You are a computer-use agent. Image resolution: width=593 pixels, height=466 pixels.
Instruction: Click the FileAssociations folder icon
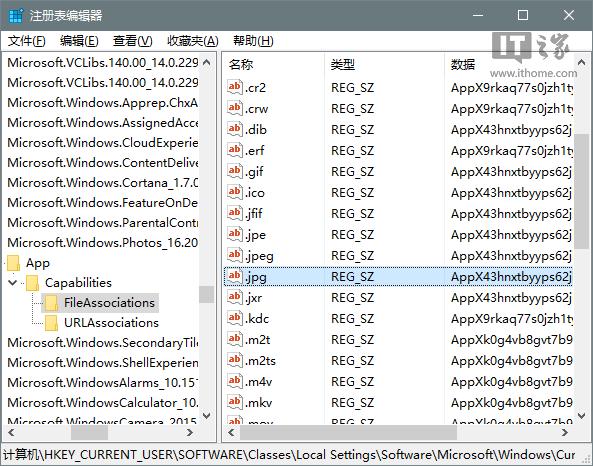[x=51, y=303]
